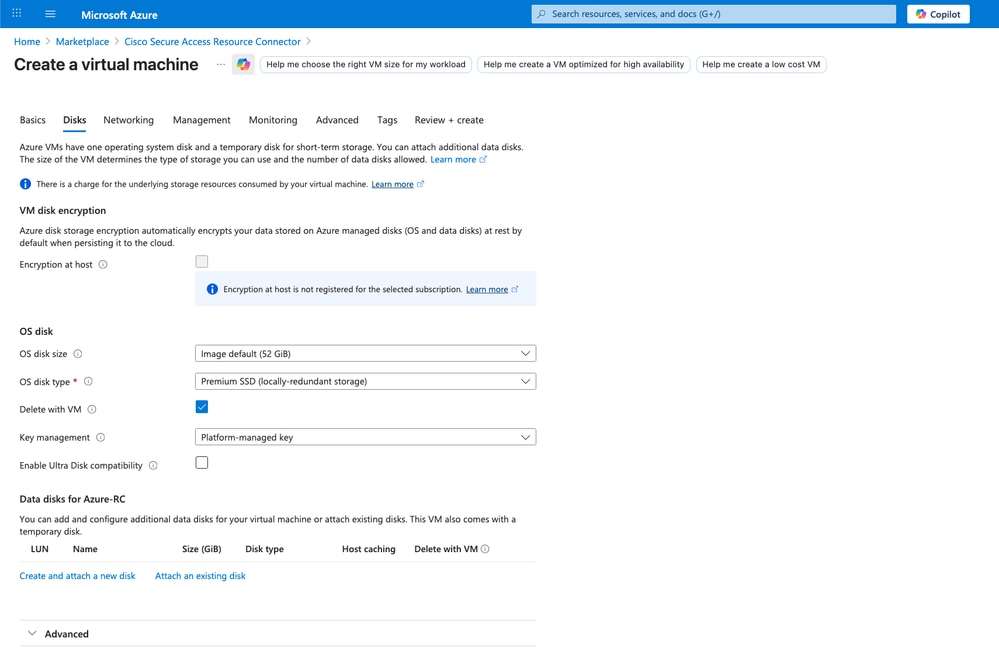This screenshot has height=665, width=999.
Task: Click the info icon in the charge notice banner
Action: pyautogui.click(x=24, y=183)
